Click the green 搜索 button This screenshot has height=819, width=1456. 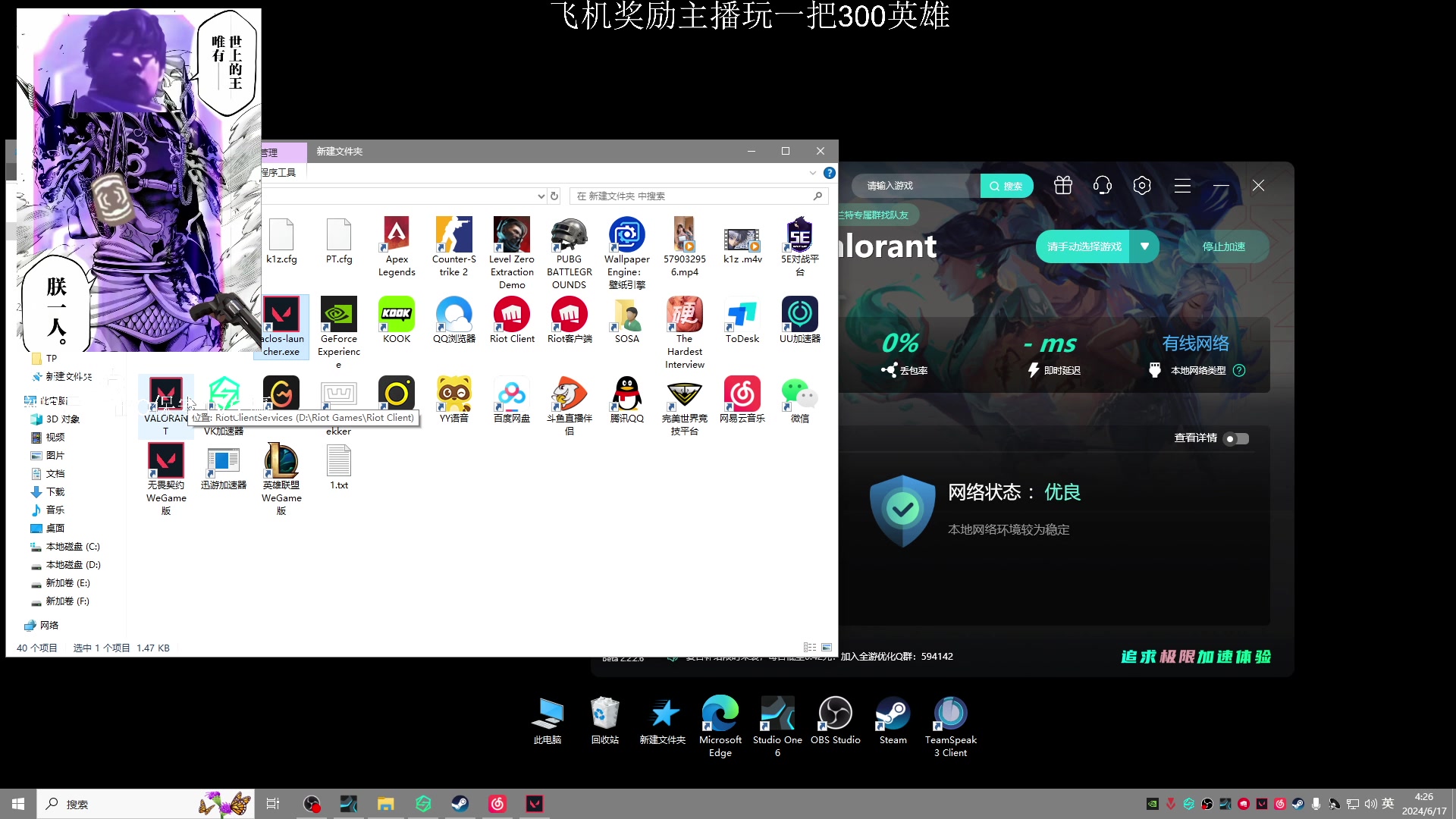click(1006, 186)
